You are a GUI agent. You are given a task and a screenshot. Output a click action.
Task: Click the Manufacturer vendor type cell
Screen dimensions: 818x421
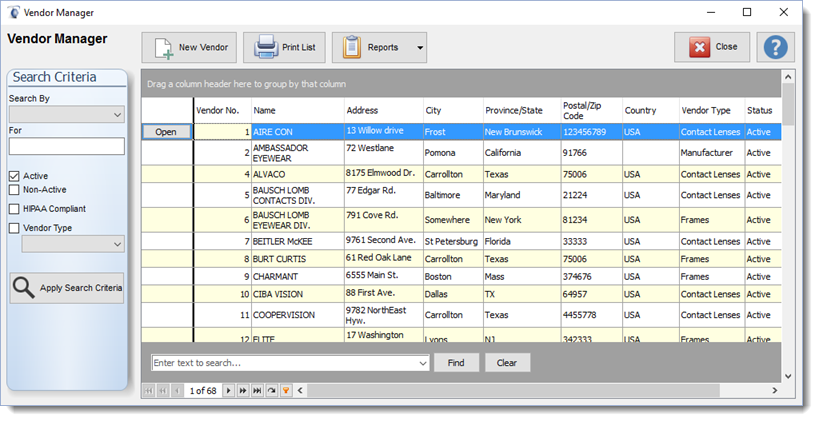(712, 153)
